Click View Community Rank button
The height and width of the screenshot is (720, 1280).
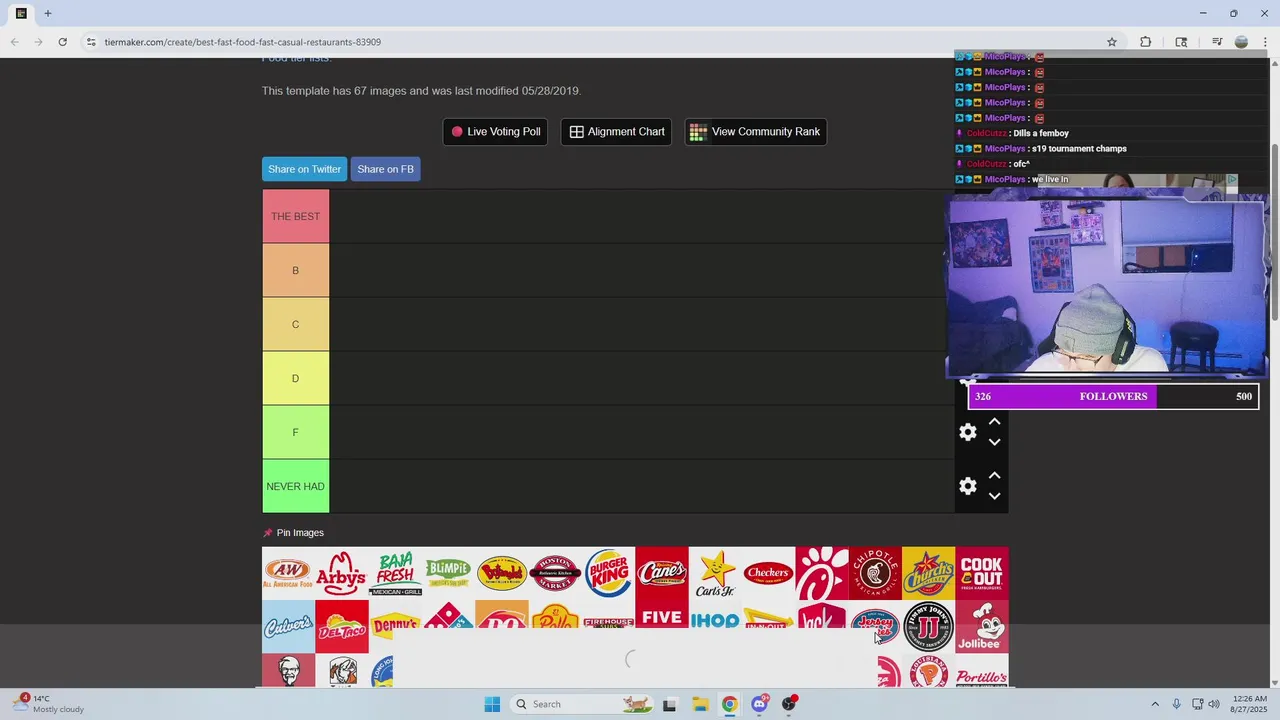click(755, 132)
